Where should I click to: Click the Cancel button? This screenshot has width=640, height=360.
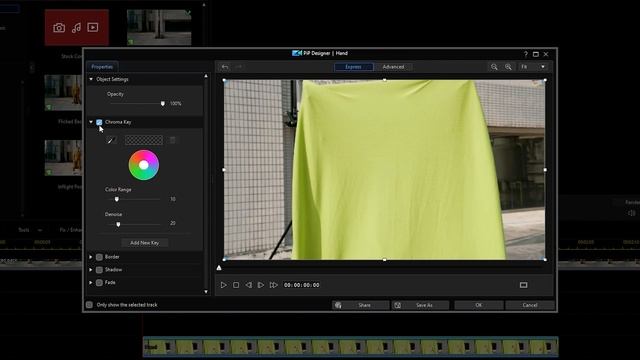(530, 305)
